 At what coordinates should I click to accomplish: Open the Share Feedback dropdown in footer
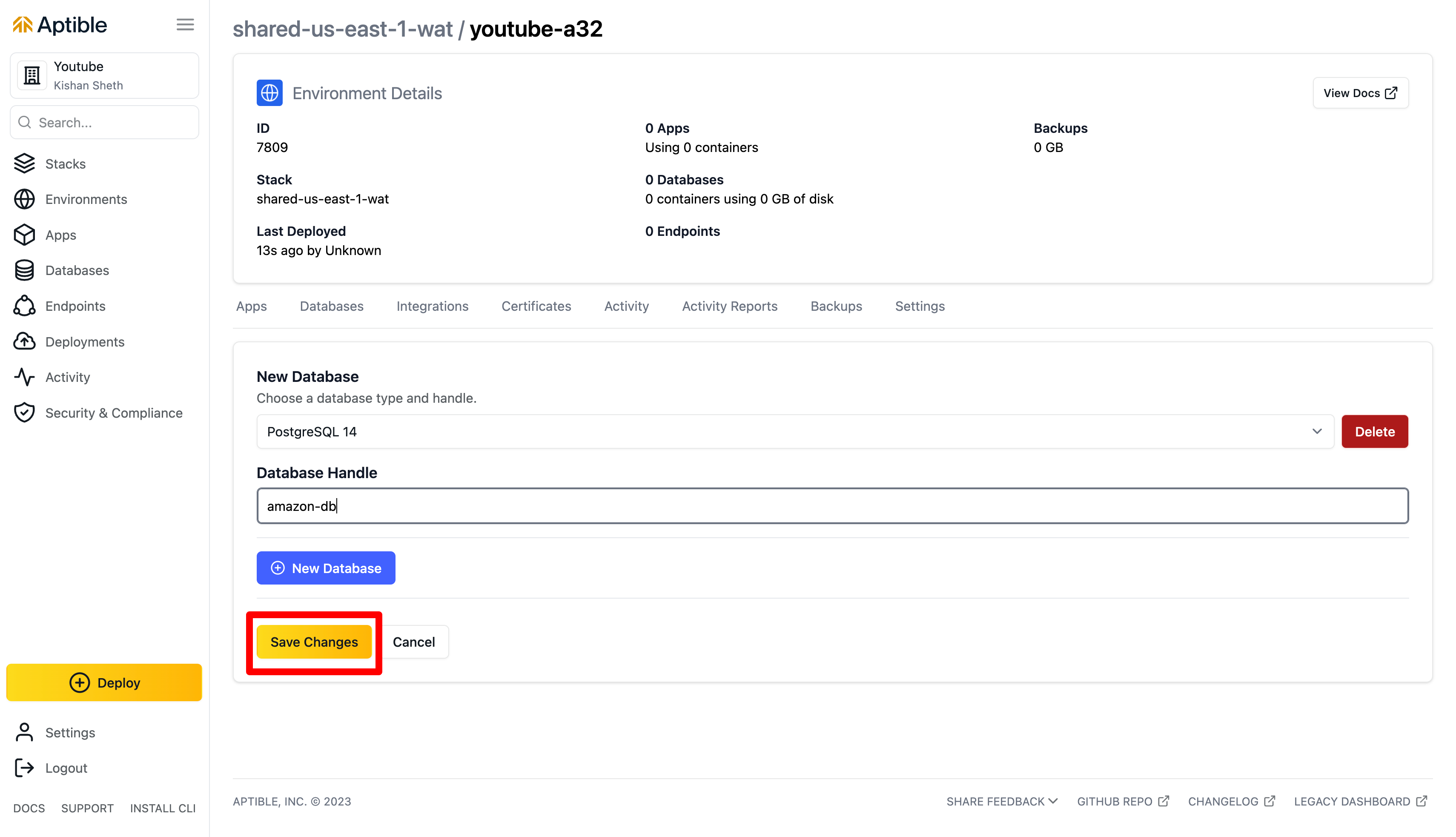[x=1001, y=801]
